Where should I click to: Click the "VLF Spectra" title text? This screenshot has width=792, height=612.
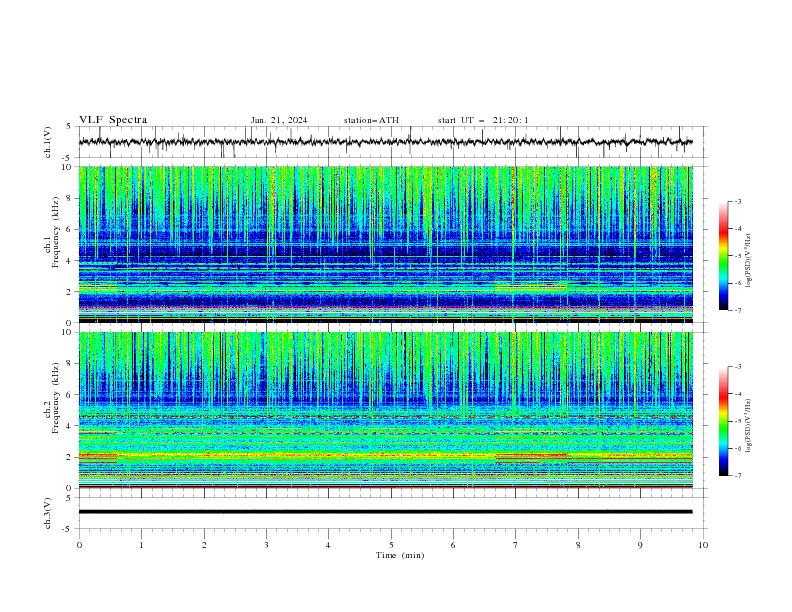(113, 120)
